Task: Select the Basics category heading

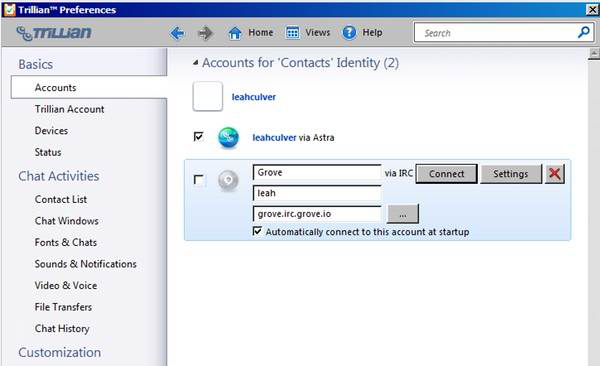Action: (x=36, y=64)
